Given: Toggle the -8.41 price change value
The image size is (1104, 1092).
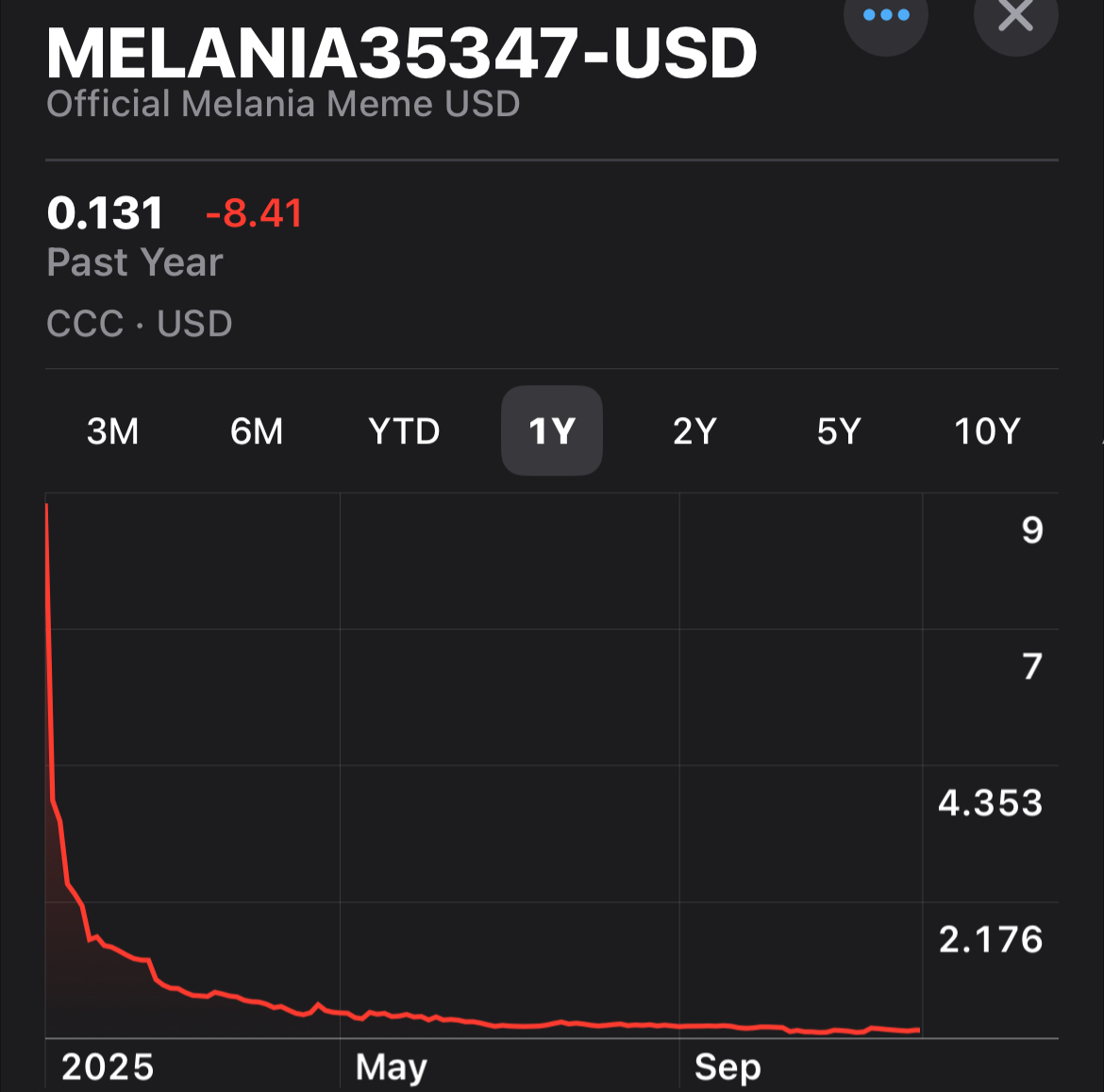Looking at the screenshot, I should (x=254, y=213).
